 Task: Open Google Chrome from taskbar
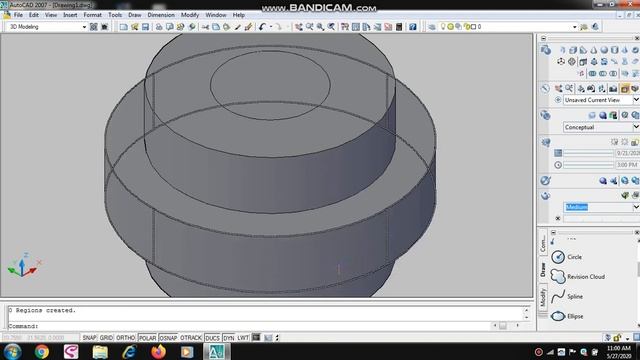point(42,351)
